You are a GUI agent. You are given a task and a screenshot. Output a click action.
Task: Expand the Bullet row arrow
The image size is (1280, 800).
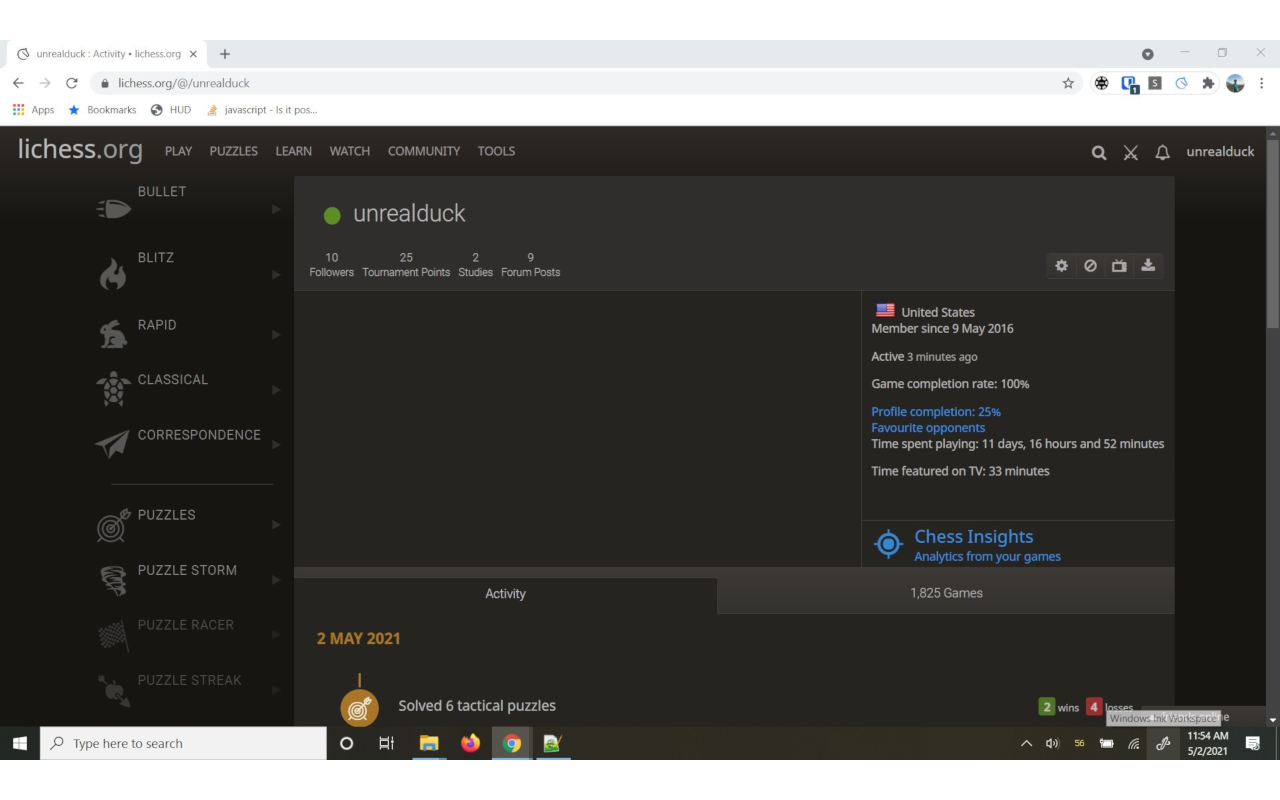(x=276, y=209)
